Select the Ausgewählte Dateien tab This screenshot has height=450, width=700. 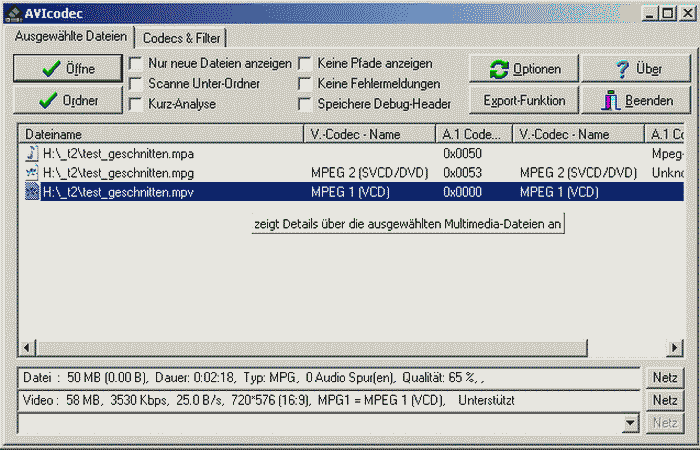point(71,36)
